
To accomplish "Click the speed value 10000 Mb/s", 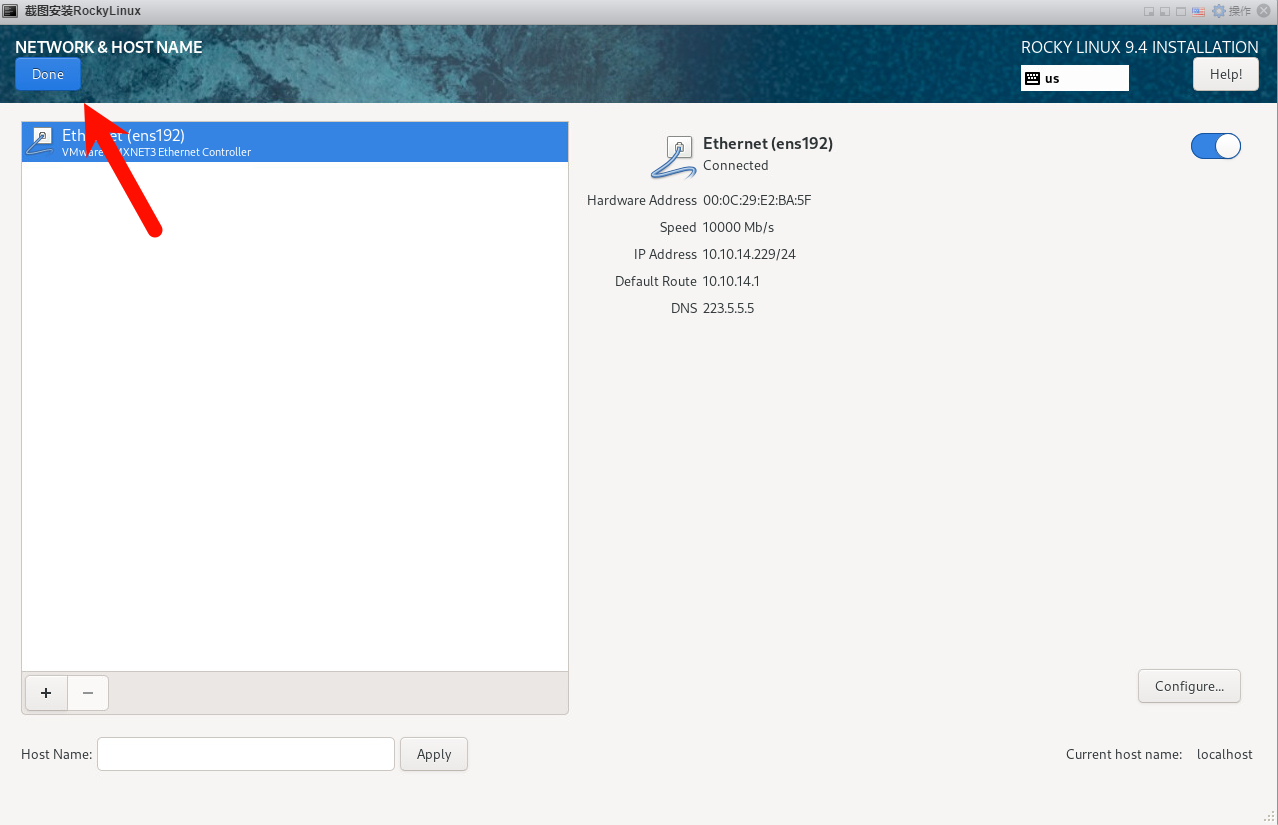I will [x=738, y=227].
